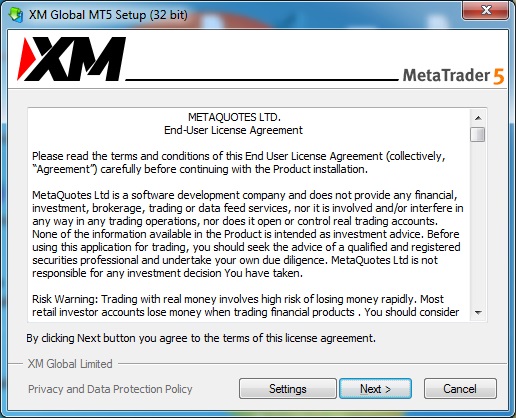This screenshot has height=418, width=516.
Task: Open the Settings button
Action: [288, 389]
